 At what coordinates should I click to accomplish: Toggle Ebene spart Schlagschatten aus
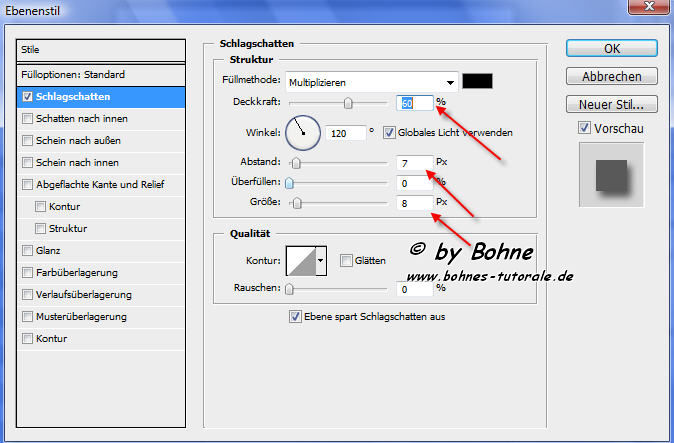pyautogui.click(x=294, y=316)
